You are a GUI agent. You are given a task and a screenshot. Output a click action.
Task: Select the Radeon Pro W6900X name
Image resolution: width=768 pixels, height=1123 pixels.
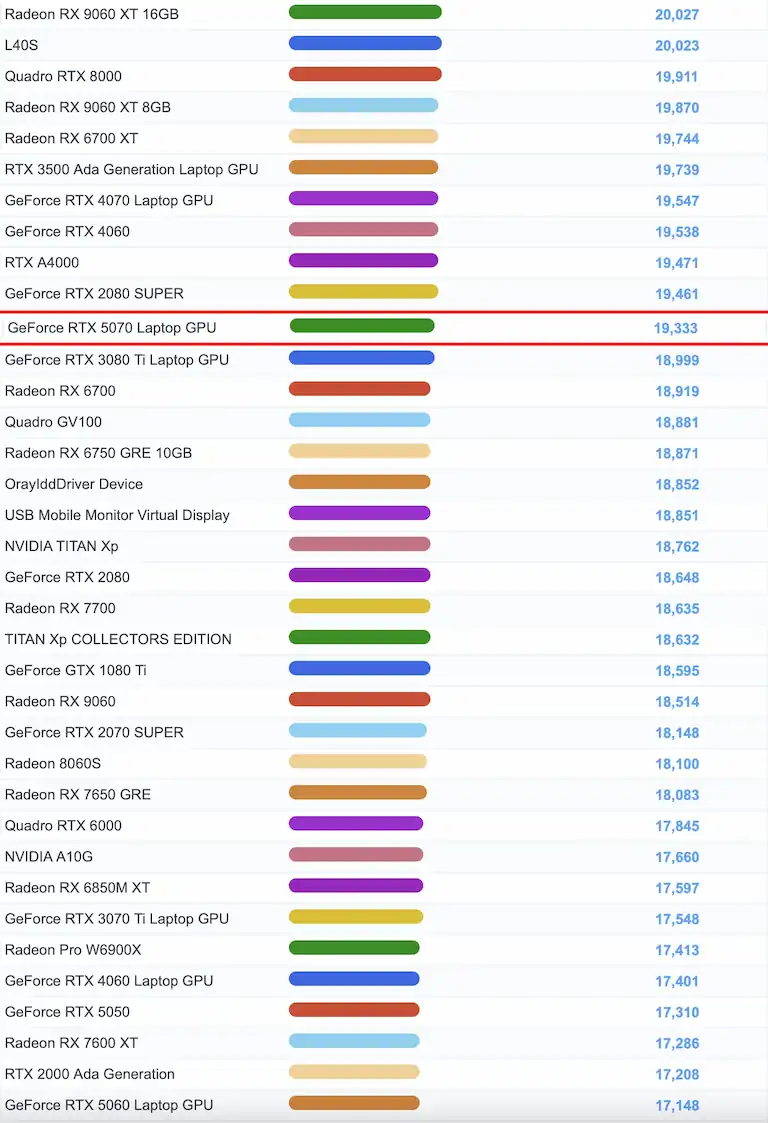click(x=73, y=950)
